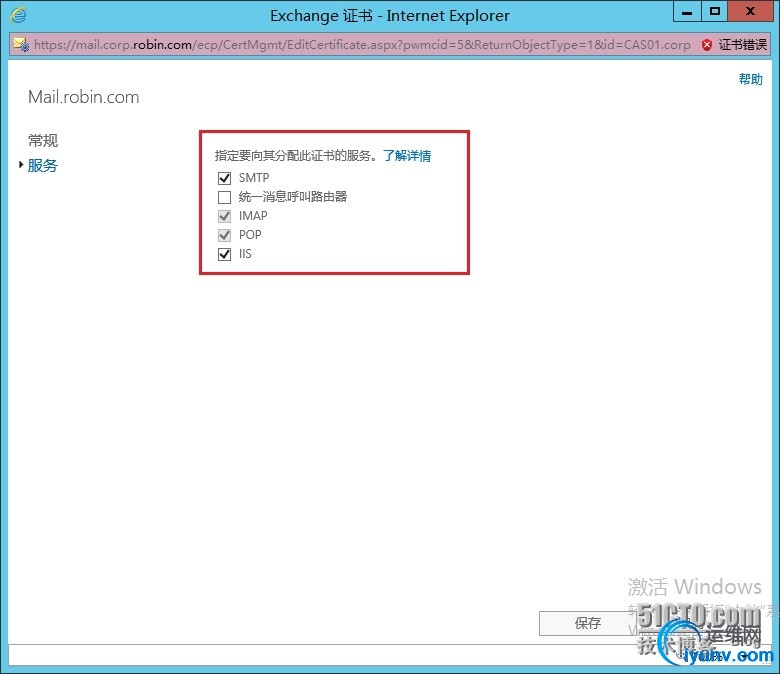
Task: Maximize the Internet Explorer window
Action: pos(715,11)
